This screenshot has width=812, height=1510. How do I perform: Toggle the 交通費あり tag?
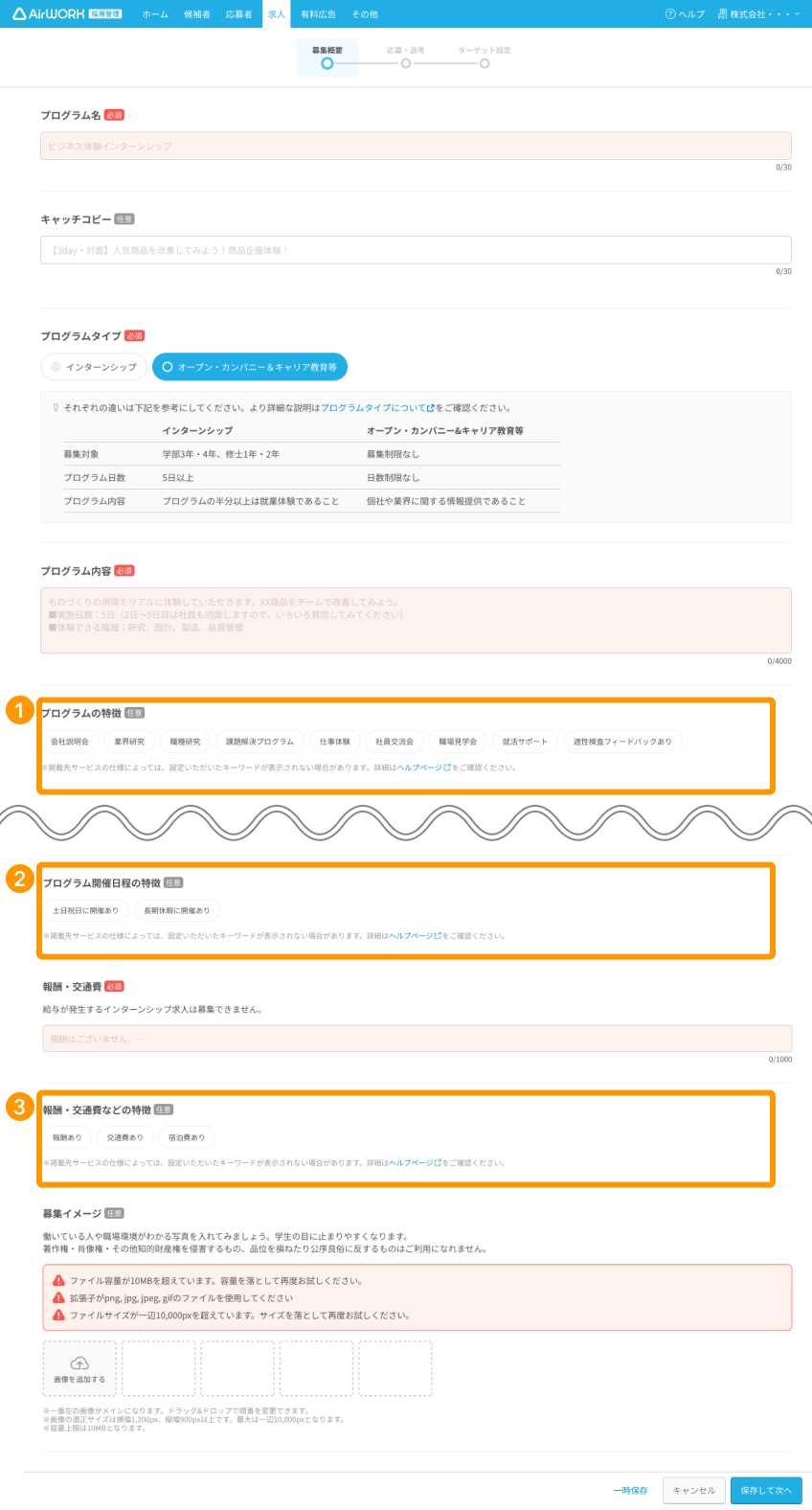pyautogui.click(x=124, y=1137)
